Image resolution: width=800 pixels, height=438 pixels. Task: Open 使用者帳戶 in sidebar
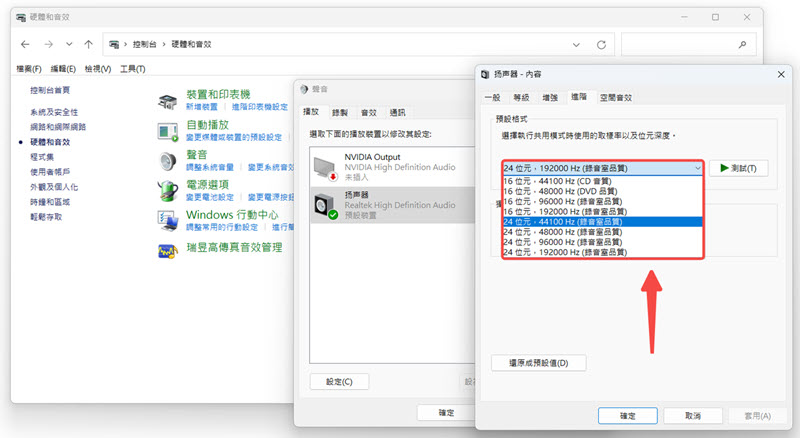point(50,172)
